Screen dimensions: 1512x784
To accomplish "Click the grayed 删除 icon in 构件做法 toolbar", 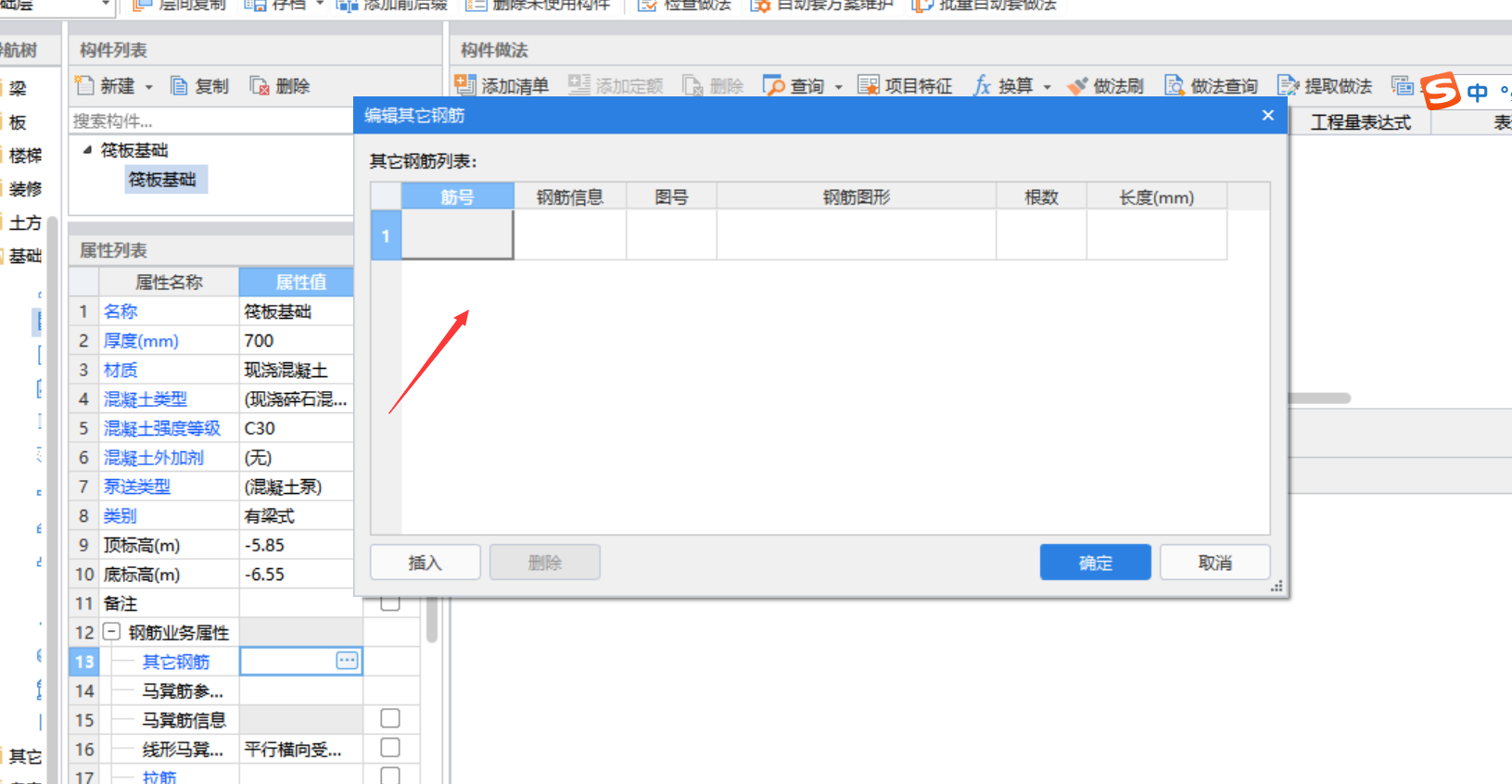I will pos(692,86).
